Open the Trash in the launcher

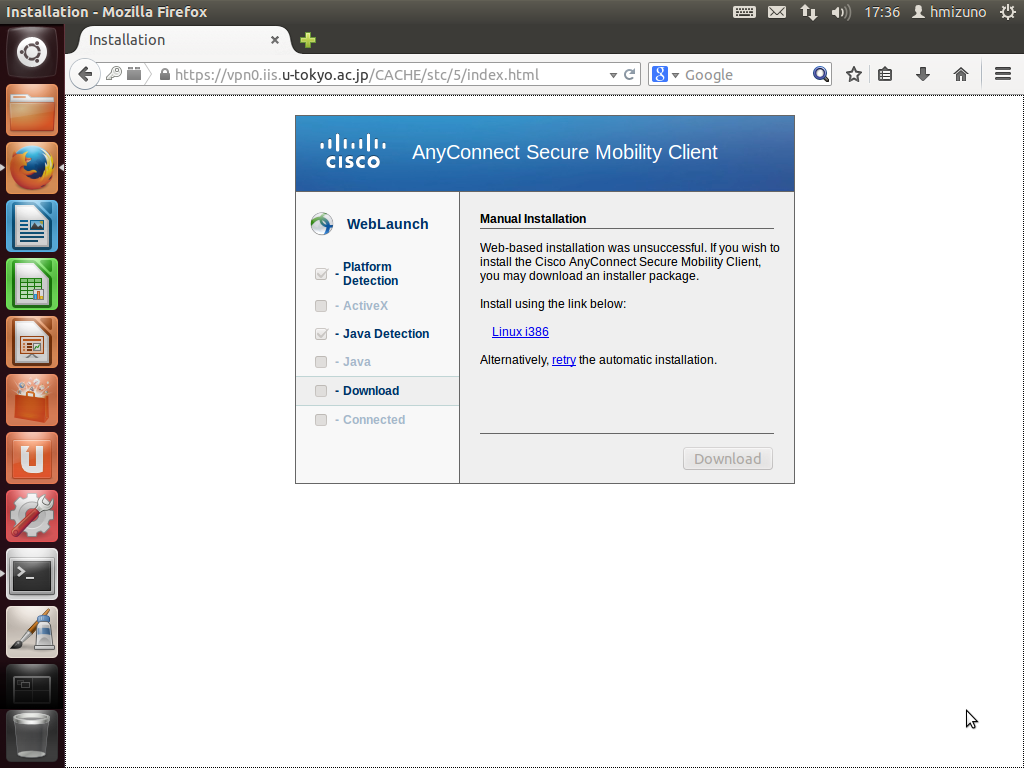coord(32,738)
